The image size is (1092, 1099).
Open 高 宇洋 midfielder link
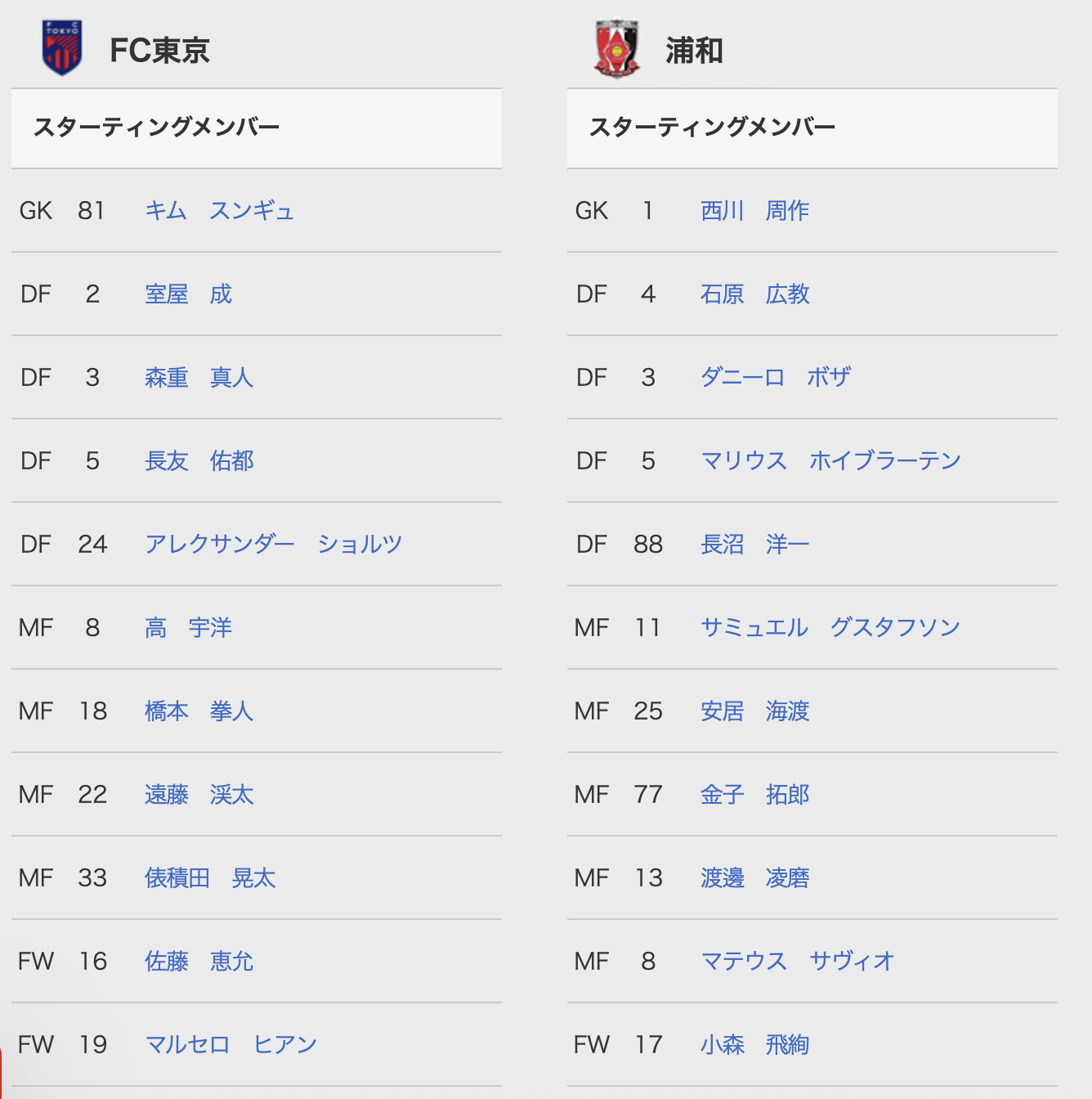tap(189, 628)
